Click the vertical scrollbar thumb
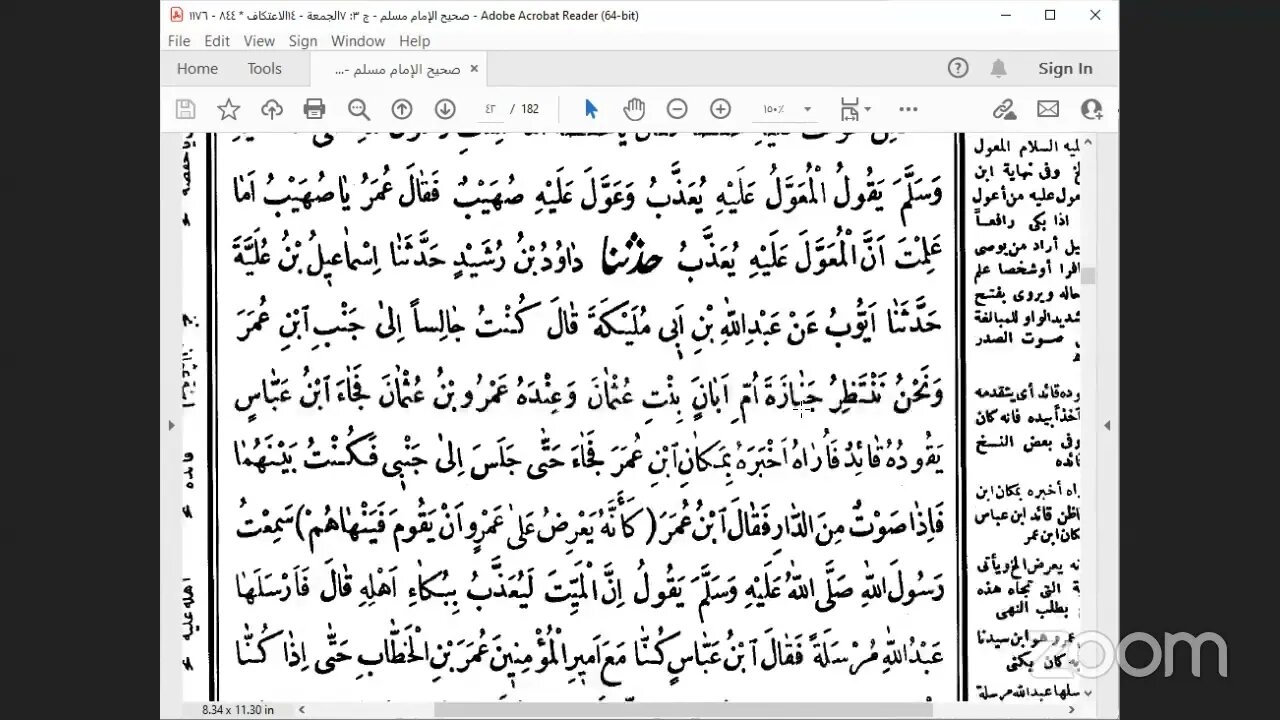 coord(1089,275)
